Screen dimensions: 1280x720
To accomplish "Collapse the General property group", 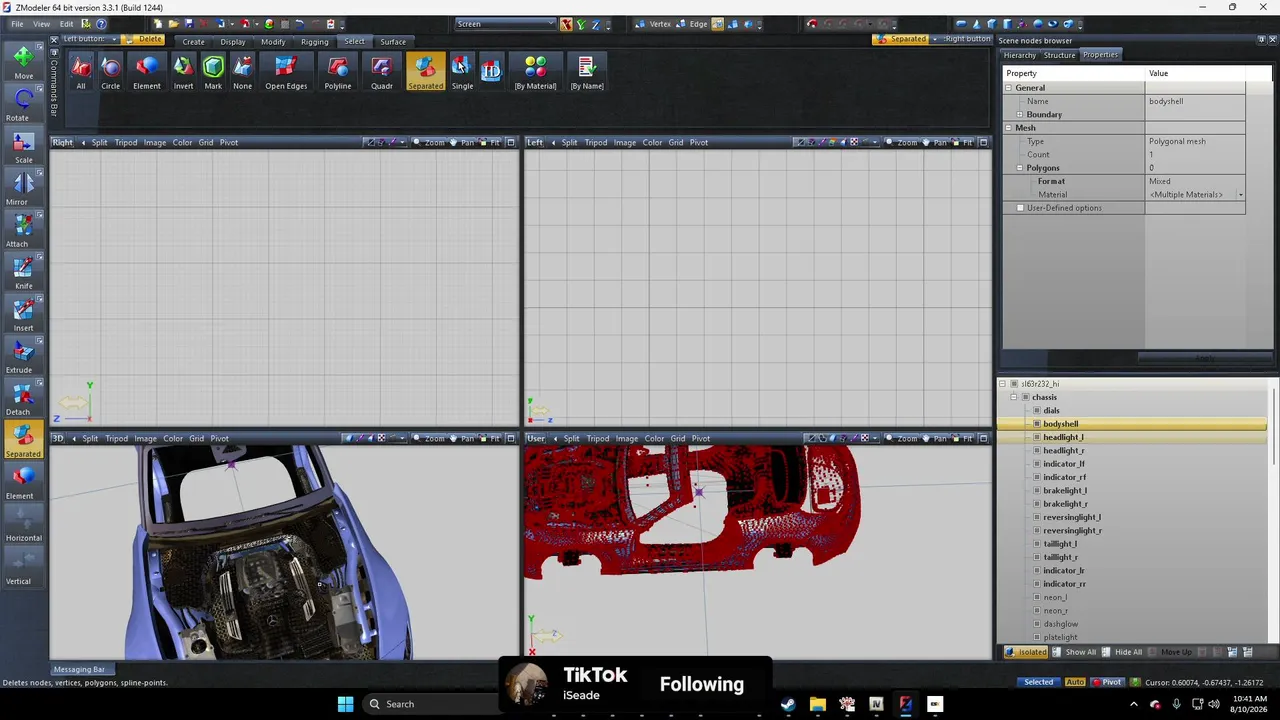I will point(1008,88).
